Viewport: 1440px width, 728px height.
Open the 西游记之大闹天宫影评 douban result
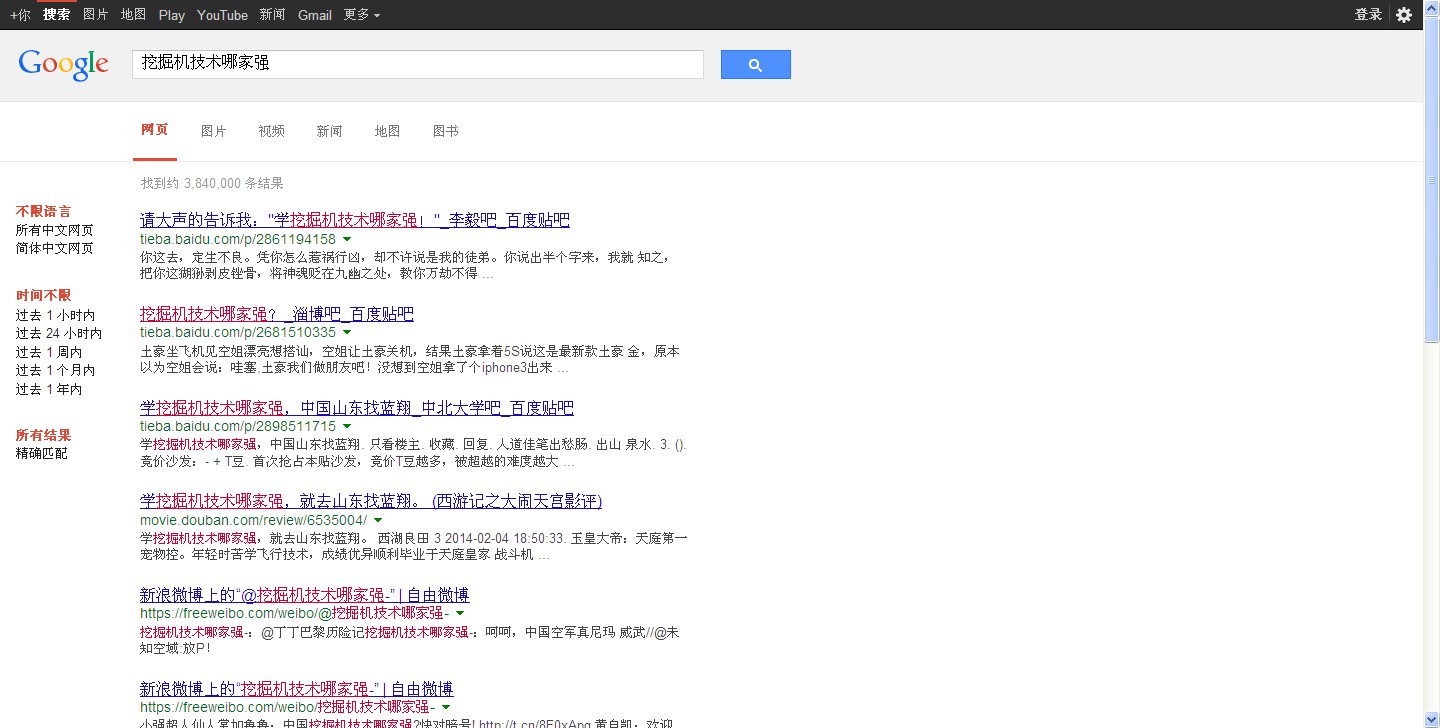371,501
